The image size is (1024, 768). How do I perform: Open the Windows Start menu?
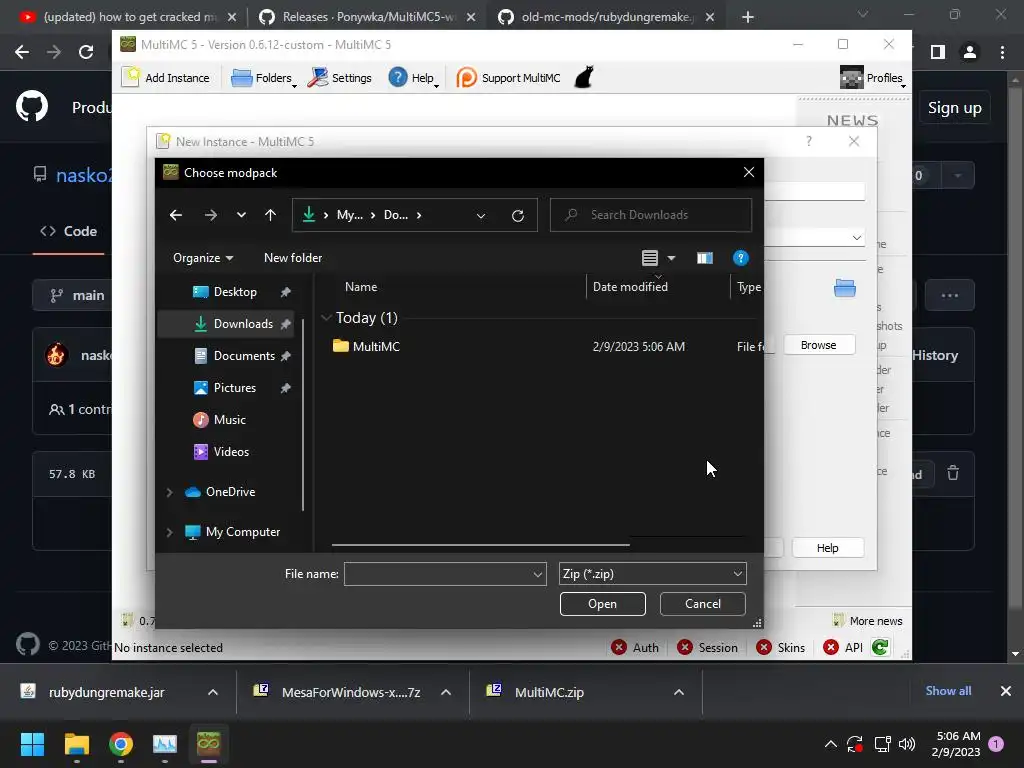click(x=32, y=744)
